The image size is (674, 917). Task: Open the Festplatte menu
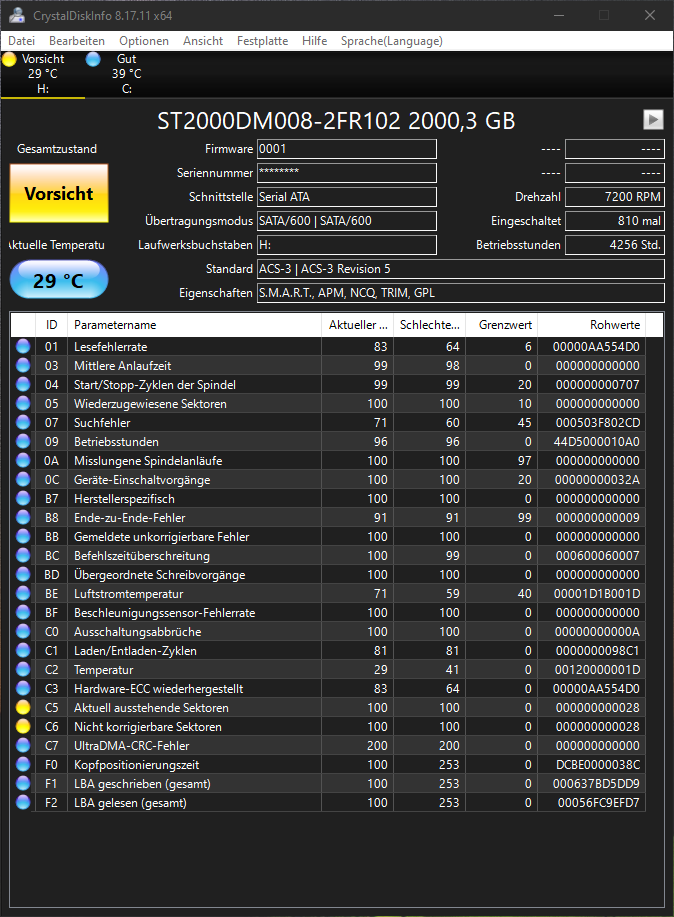262,41
